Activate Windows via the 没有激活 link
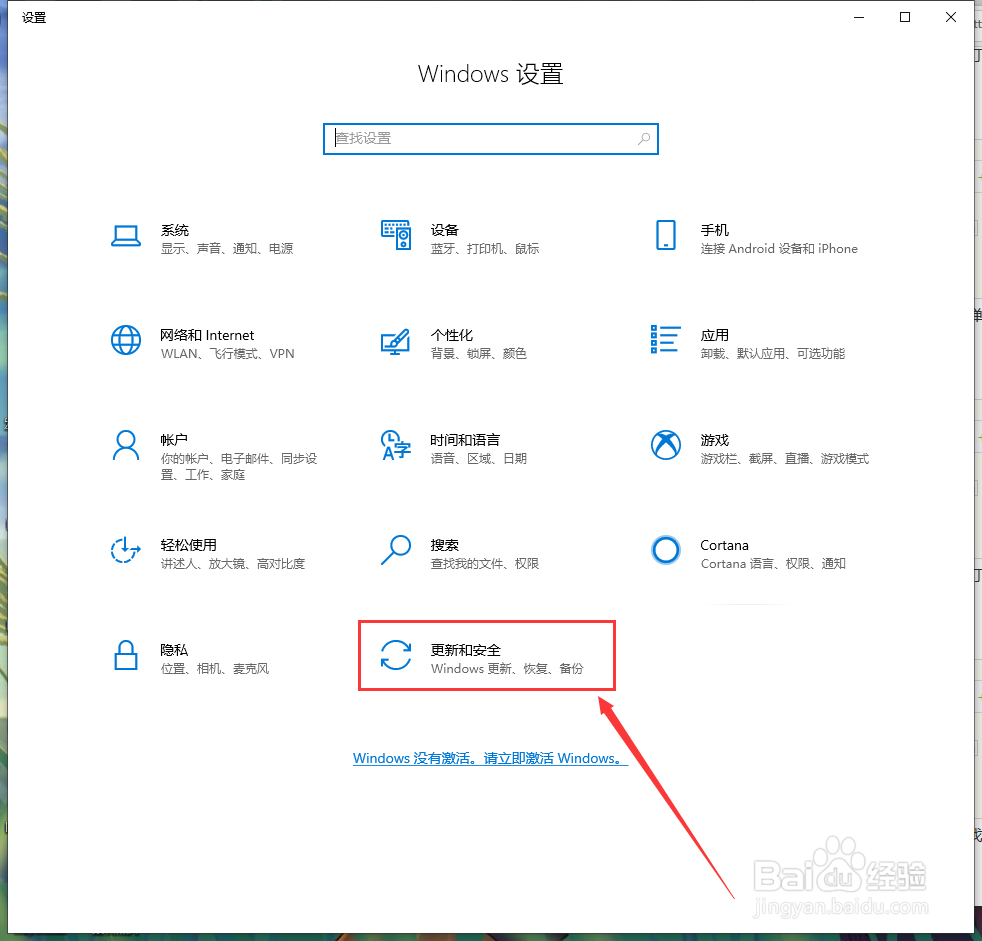 point(490,758)
